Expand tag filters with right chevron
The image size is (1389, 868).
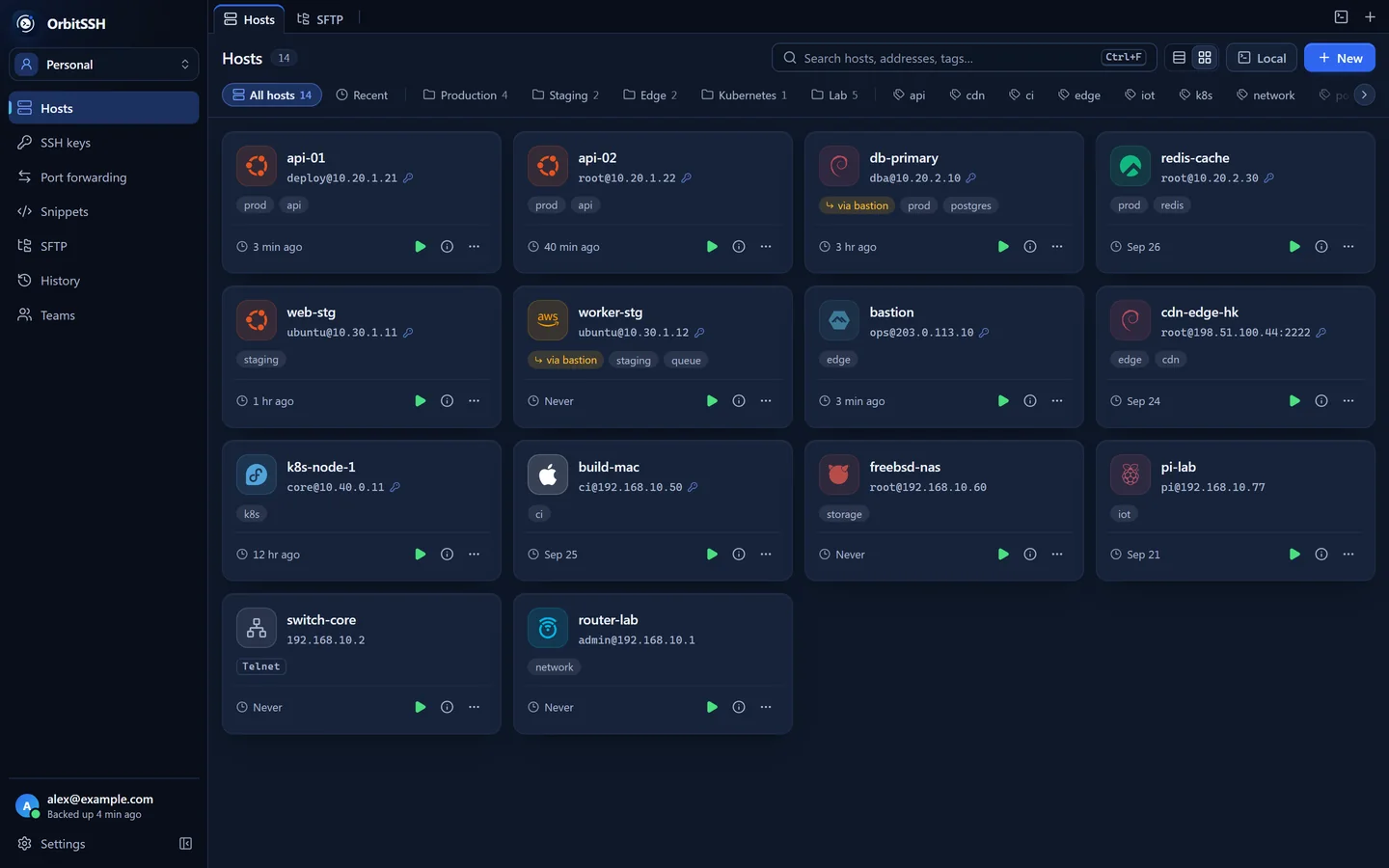[x=1364, y=95]
